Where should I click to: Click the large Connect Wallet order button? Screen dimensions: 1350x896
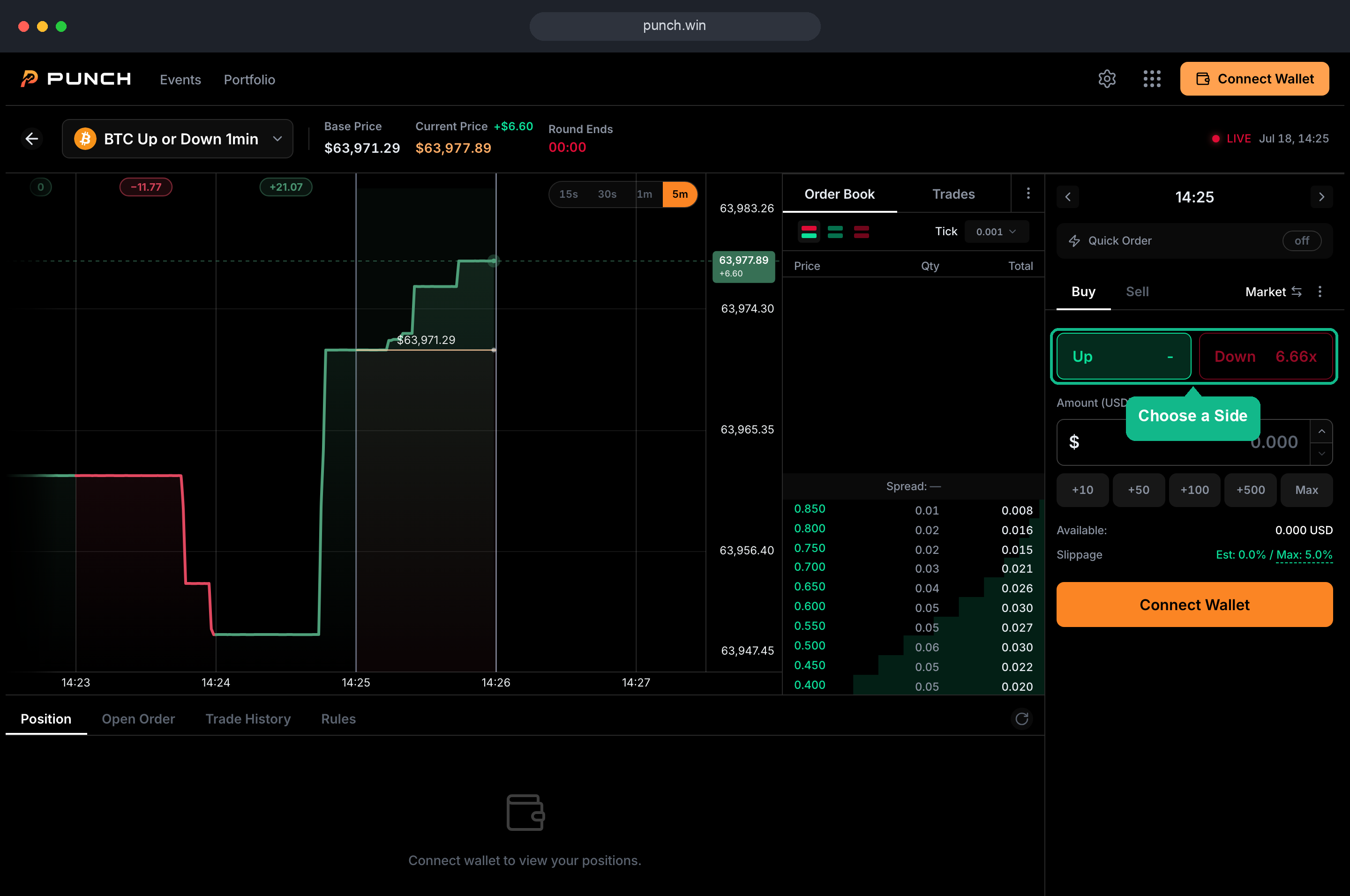point(1194,604)
